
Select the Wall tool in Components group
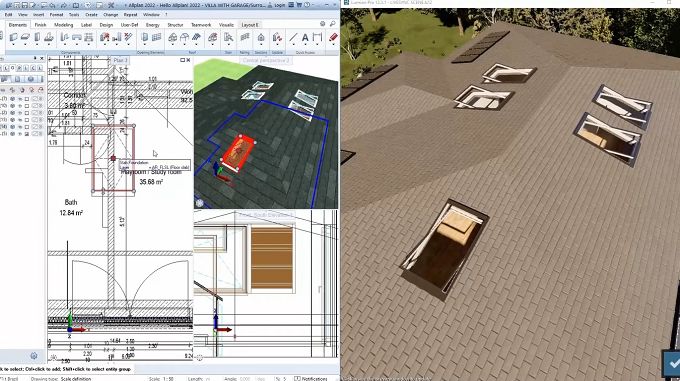pyautogui.click(x=13, y=38)
